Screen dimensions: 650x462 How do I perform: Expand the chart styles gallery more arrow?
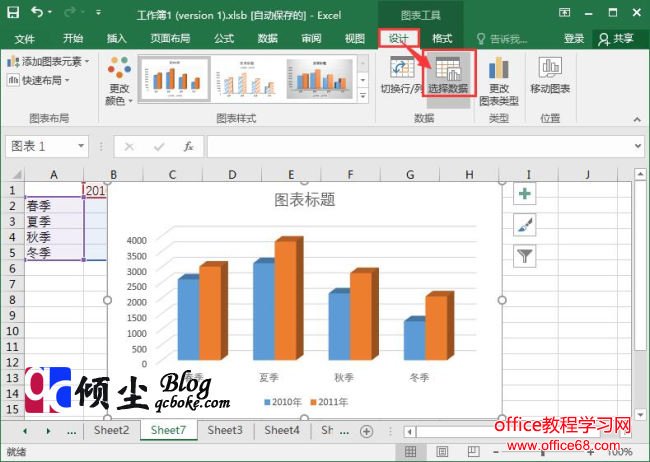coord(363,96)
